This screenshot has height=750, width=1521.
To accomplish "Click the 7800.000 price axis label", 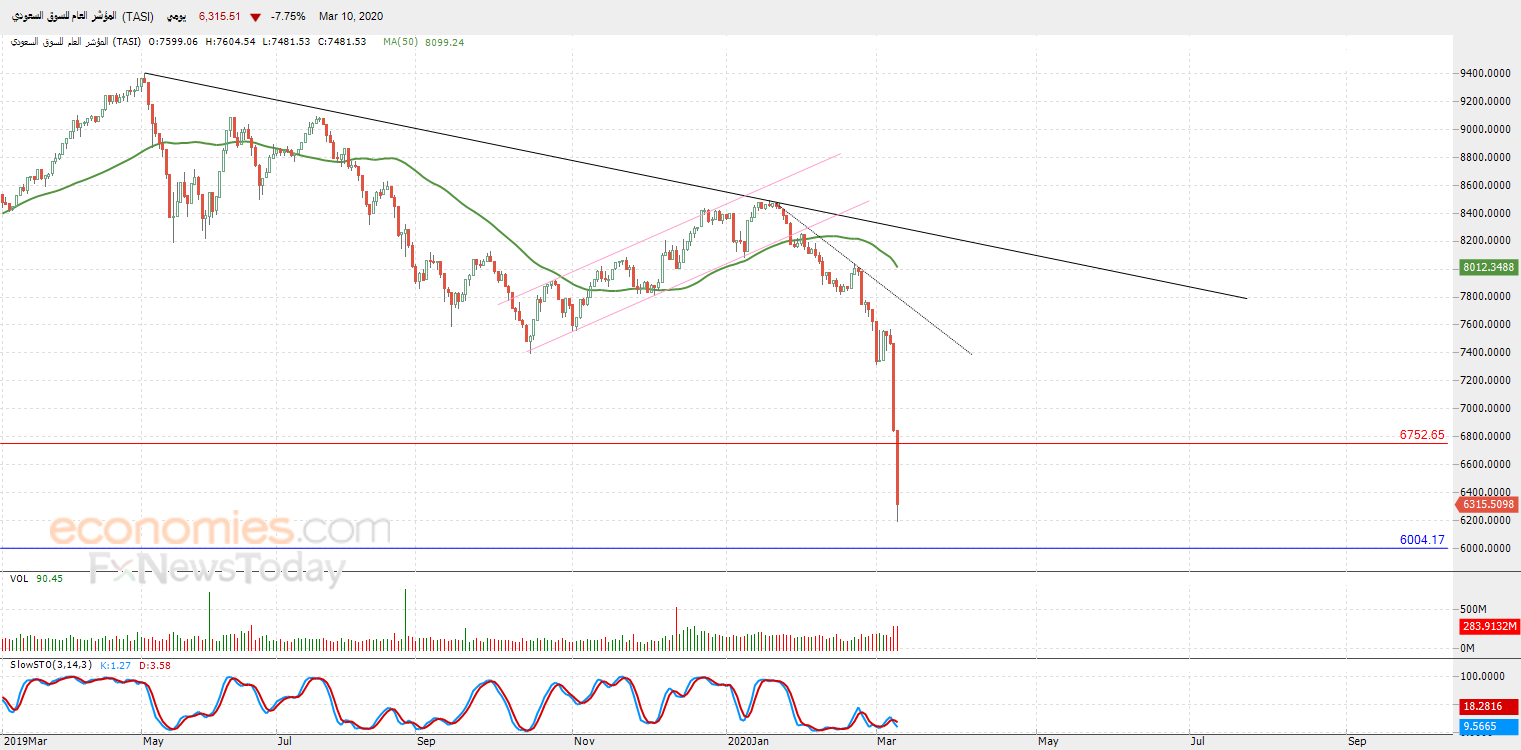I will [1485, 297].
